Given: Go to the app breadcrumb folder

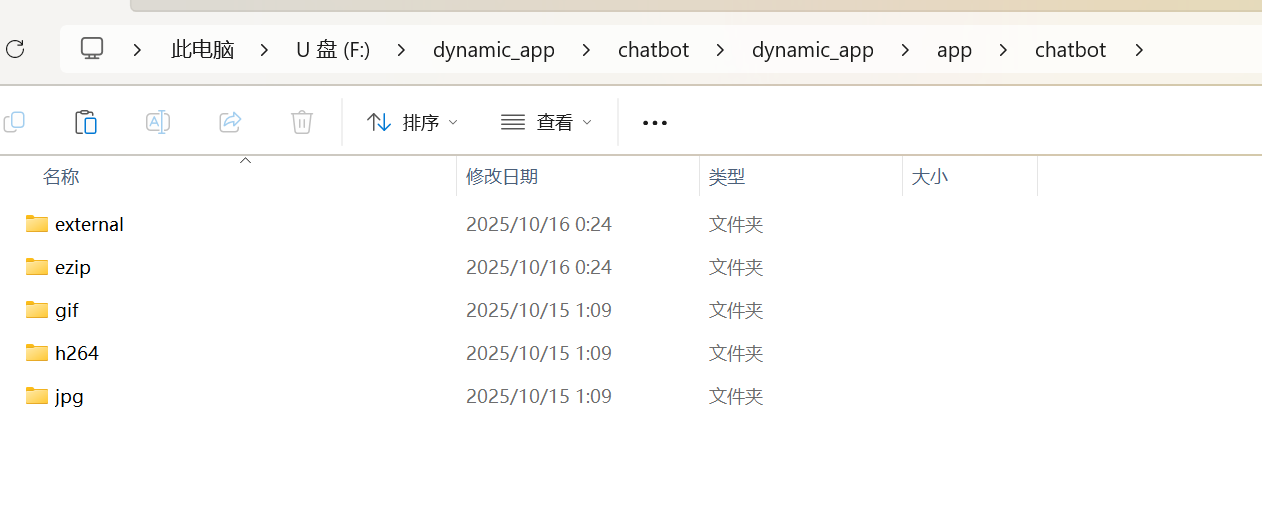Looking at the screenshot, I should 954,50.
